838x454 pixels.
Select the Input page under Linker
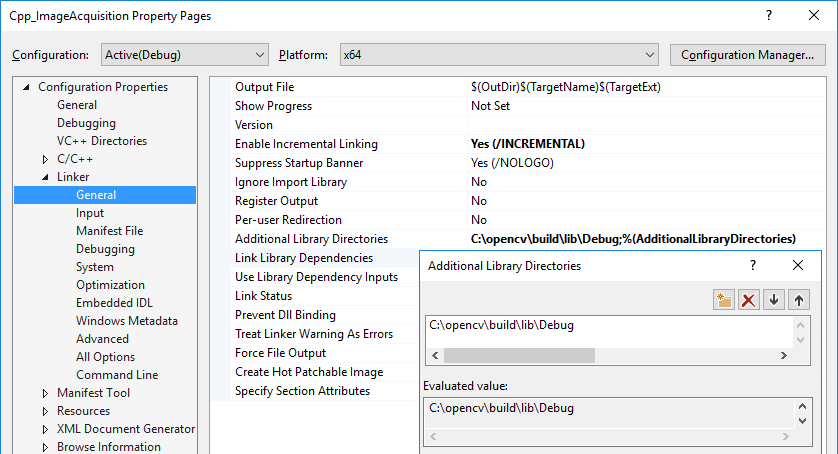tap(90, 213)
